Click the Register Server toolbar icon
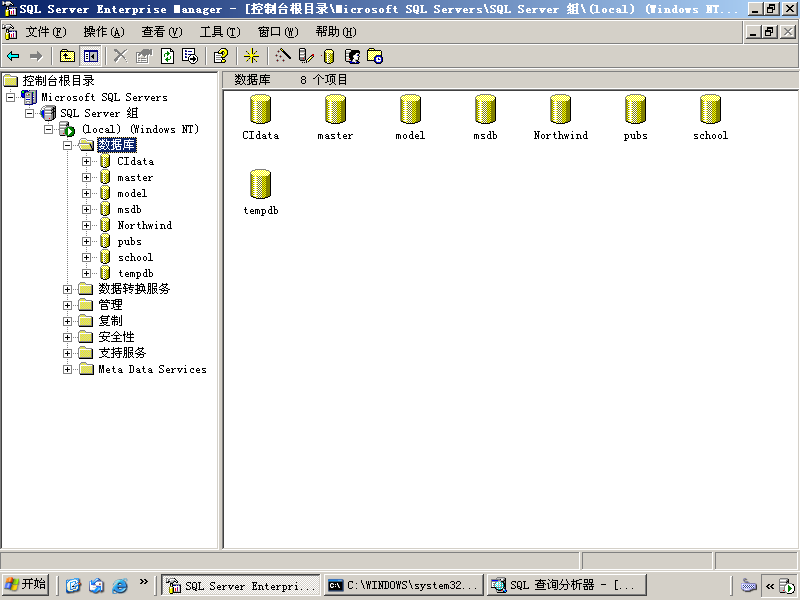The height and width of the screenshot is (600, 800). 306,56
